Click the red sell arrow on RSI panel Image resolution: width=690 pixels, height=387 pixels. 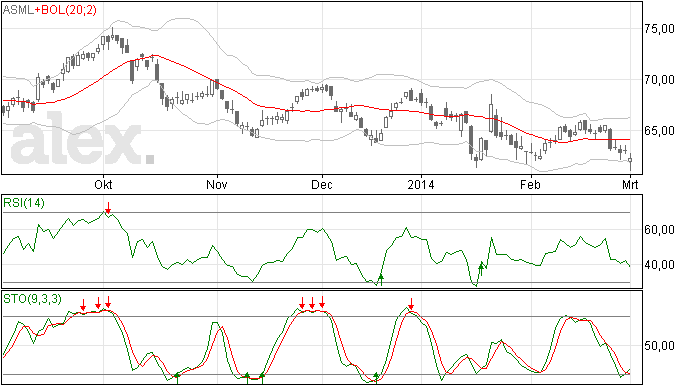pyautogui.click(x=108, y=208)
